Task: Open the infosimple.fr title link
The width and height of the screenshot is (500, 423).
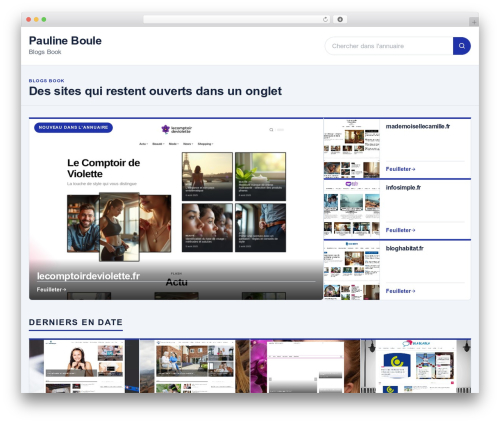Action: [403, 187]
